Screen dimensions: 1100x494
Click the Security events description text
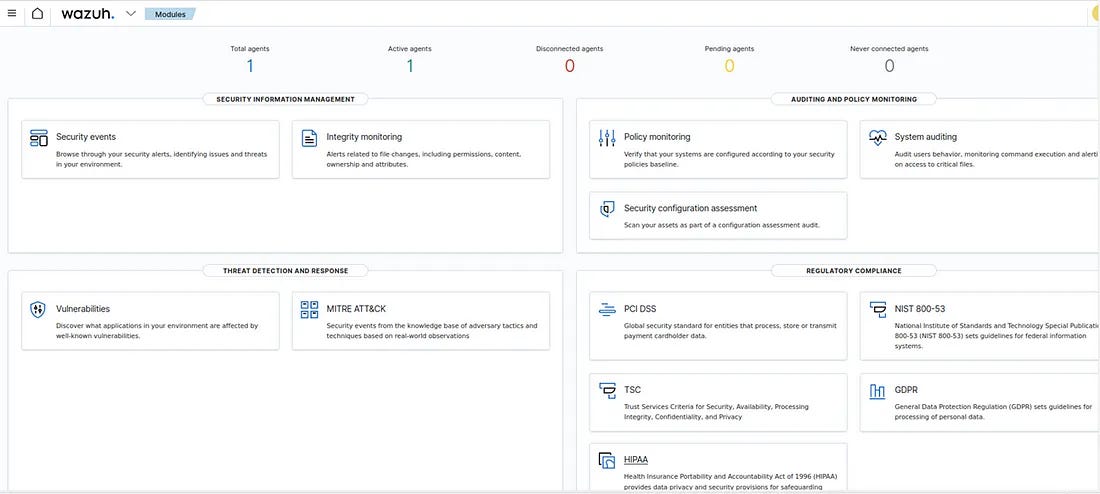[x=161, y=159]
